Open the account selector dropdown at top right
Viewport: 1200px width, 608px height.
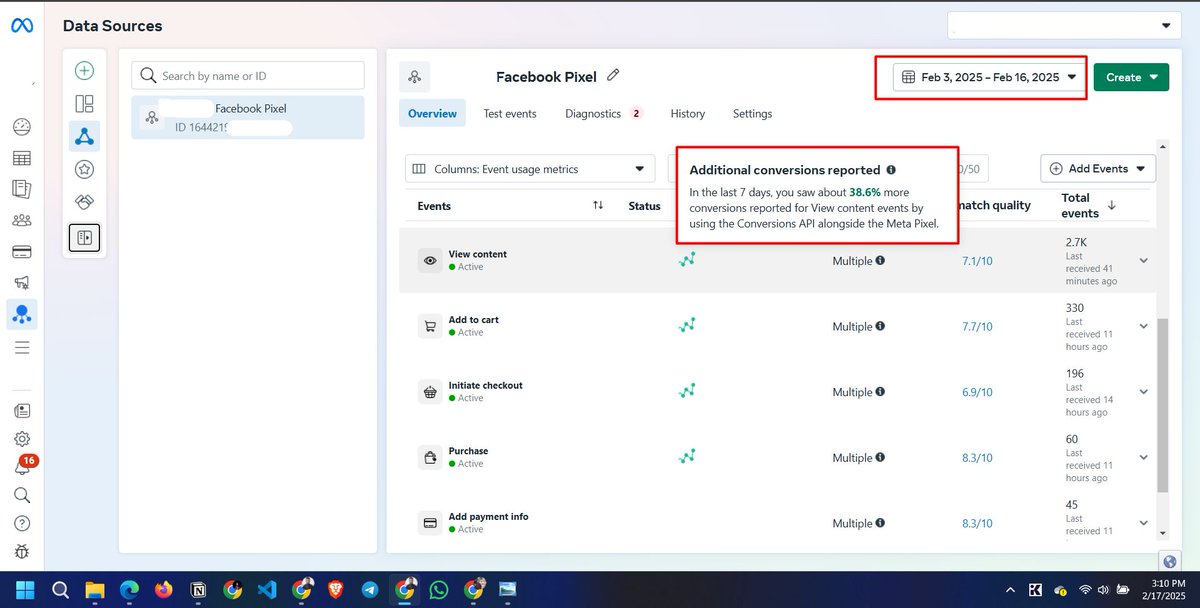pos(1063,25)
